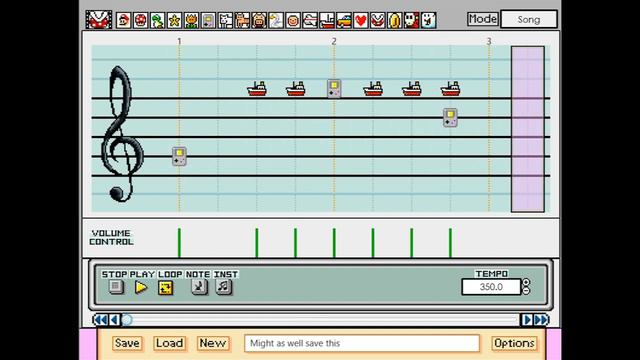Select the Heart instrument

[361, 20]
